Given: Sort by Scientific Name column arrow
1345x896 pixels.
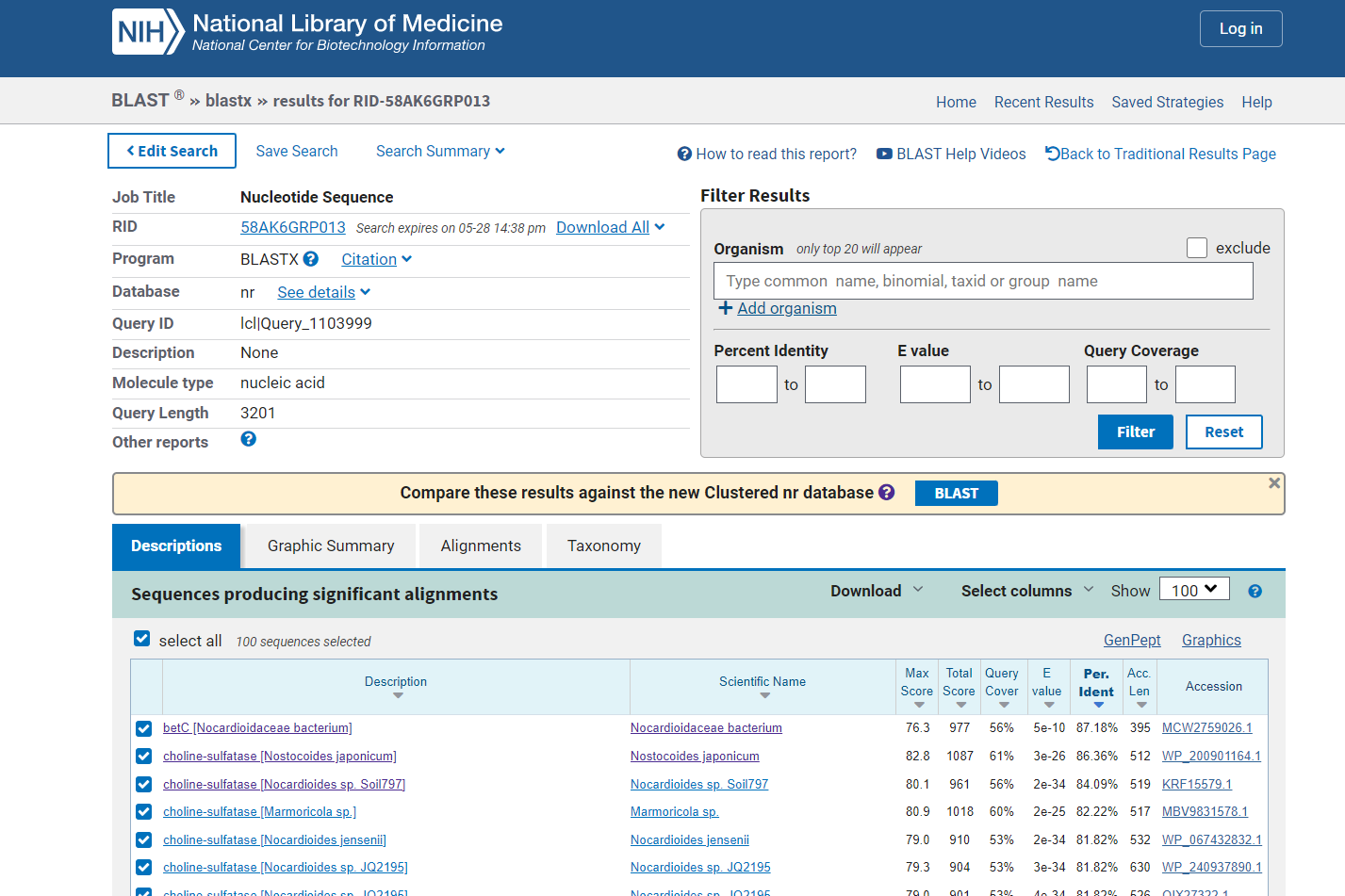Looking at the screenshot, I should coord(764,696).
